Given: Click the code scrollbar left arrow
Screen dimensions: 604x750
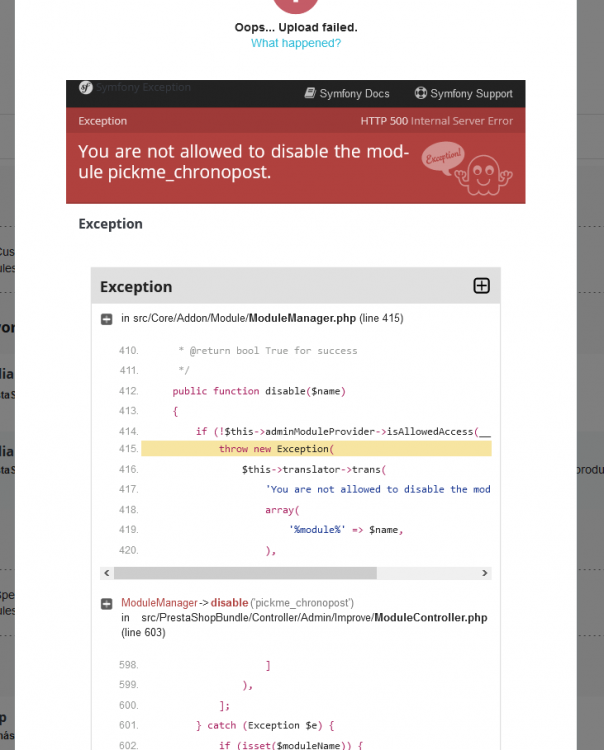Looking at the screenshot, I should click(107, 573).
